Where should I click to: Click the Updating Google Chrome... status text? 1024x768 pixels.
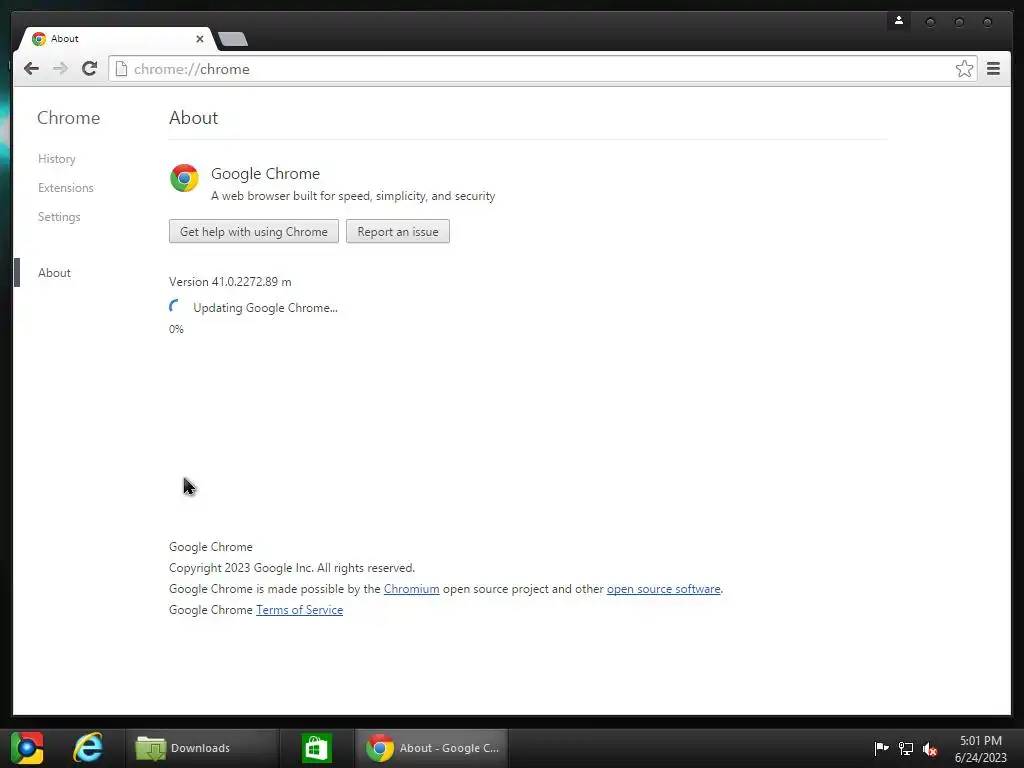pyautogui.click(x=265, y=308)
